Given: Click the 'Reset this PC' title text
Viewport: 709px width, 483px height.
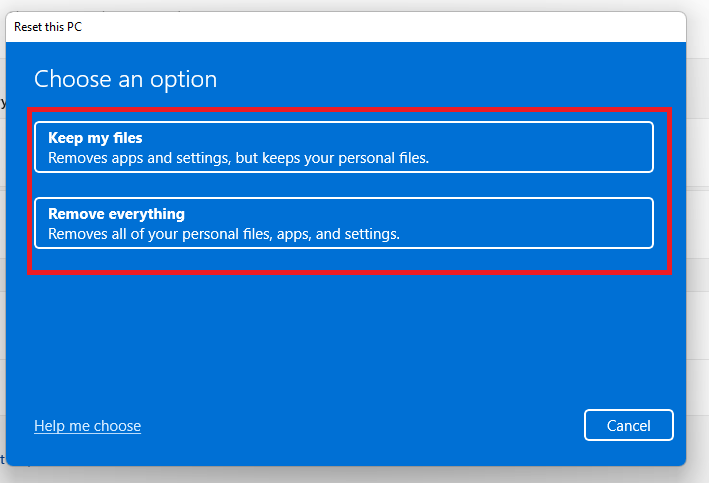Looking at the screenshot, I should pos(48,27).
